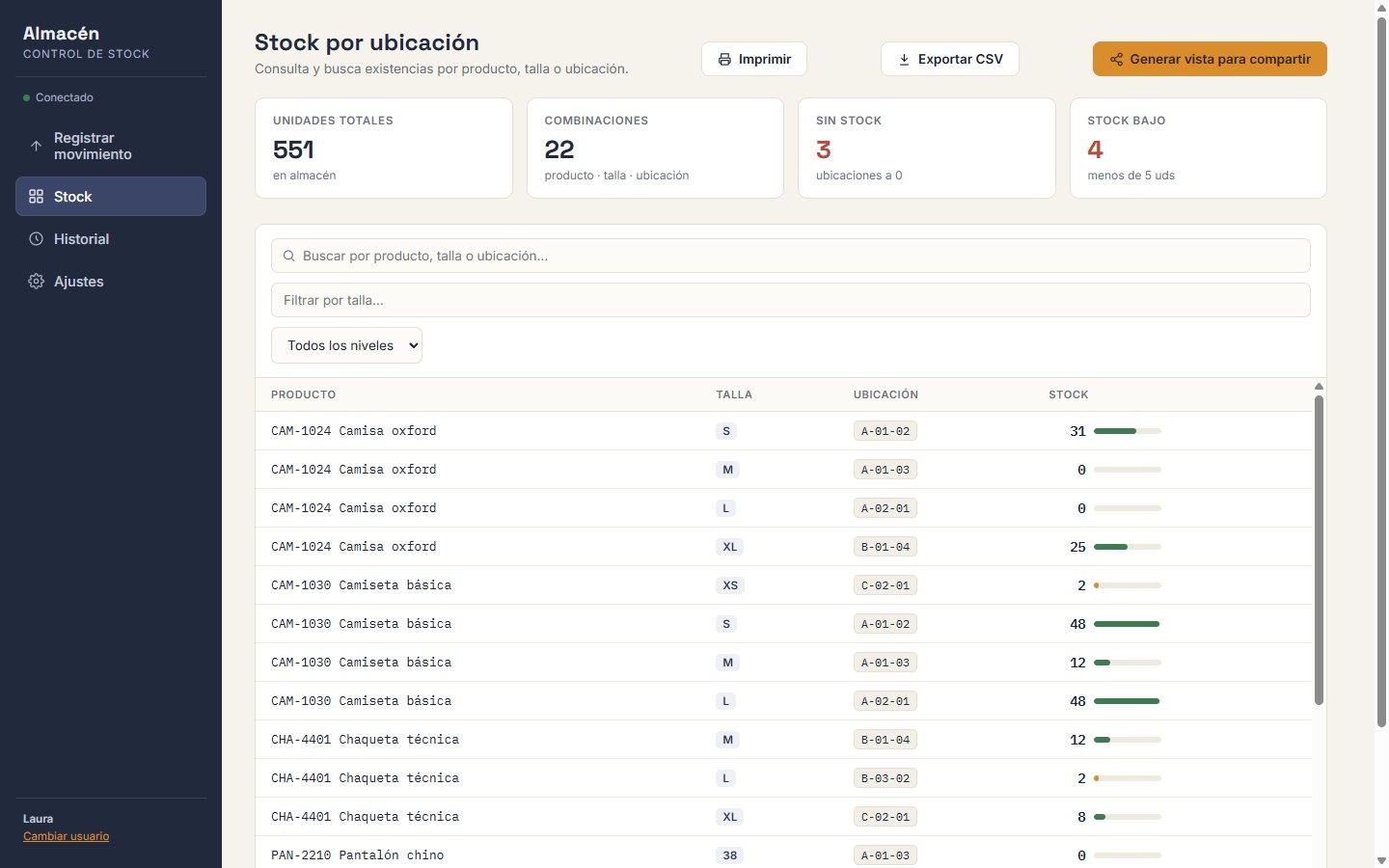1389x868 pixels.
Task: Click the stock bar for Camisa oxford S
Action: pos(1128,431)
